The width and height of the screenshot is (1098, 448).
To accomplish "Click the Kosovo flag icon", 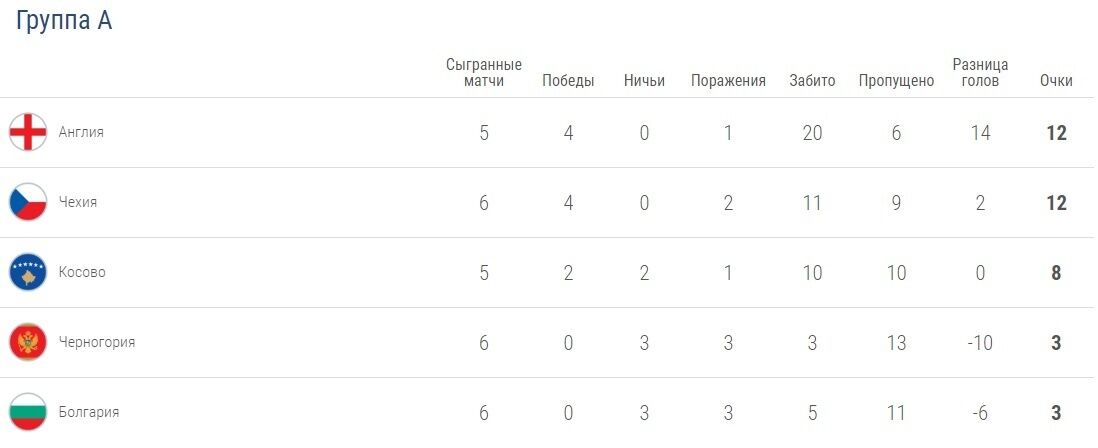I will [28, 272].
